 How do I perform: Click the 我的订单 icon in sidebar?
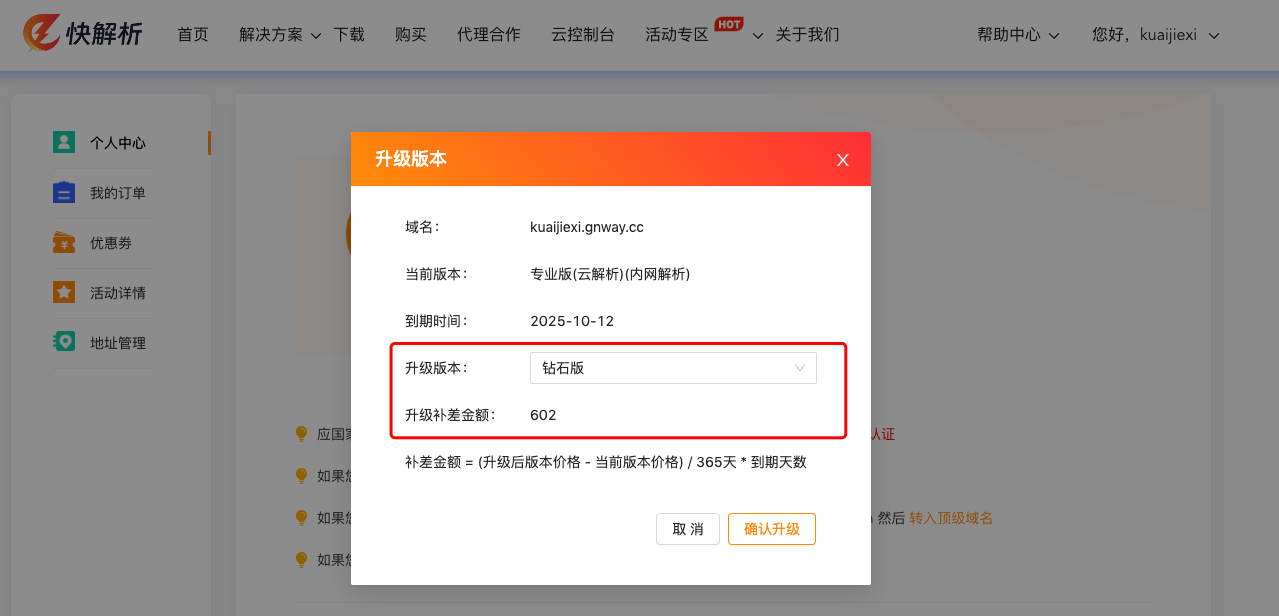(64, 192)
